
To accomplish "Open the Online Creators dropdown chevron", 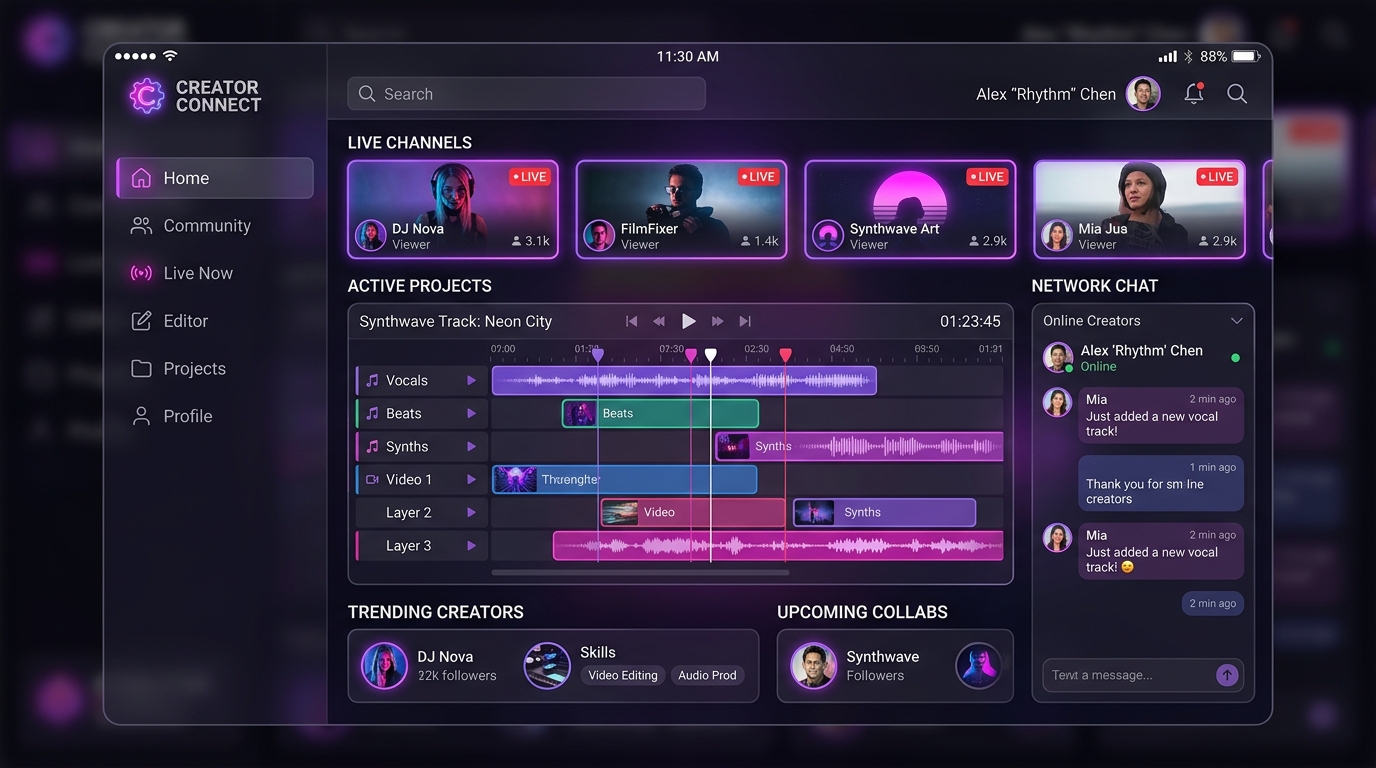I will point(1236,321).
